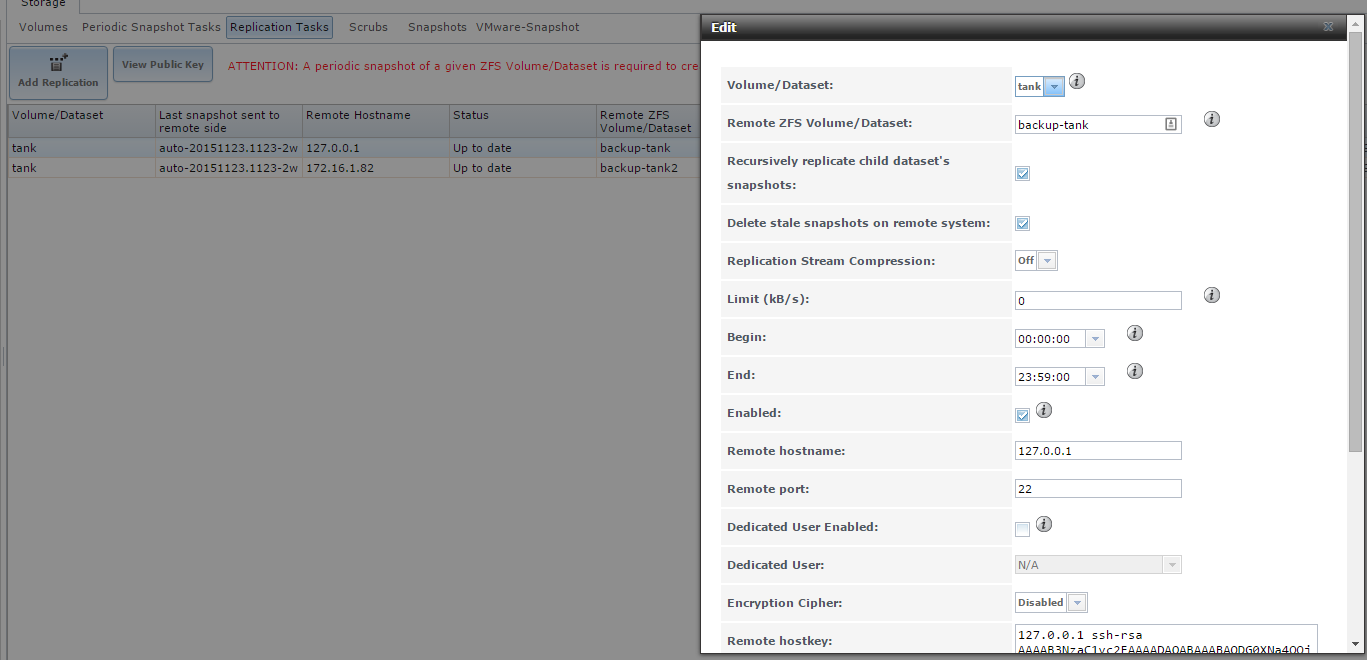Sort by Remote ZFS Volume/Dataset column header

click(648, 121)
